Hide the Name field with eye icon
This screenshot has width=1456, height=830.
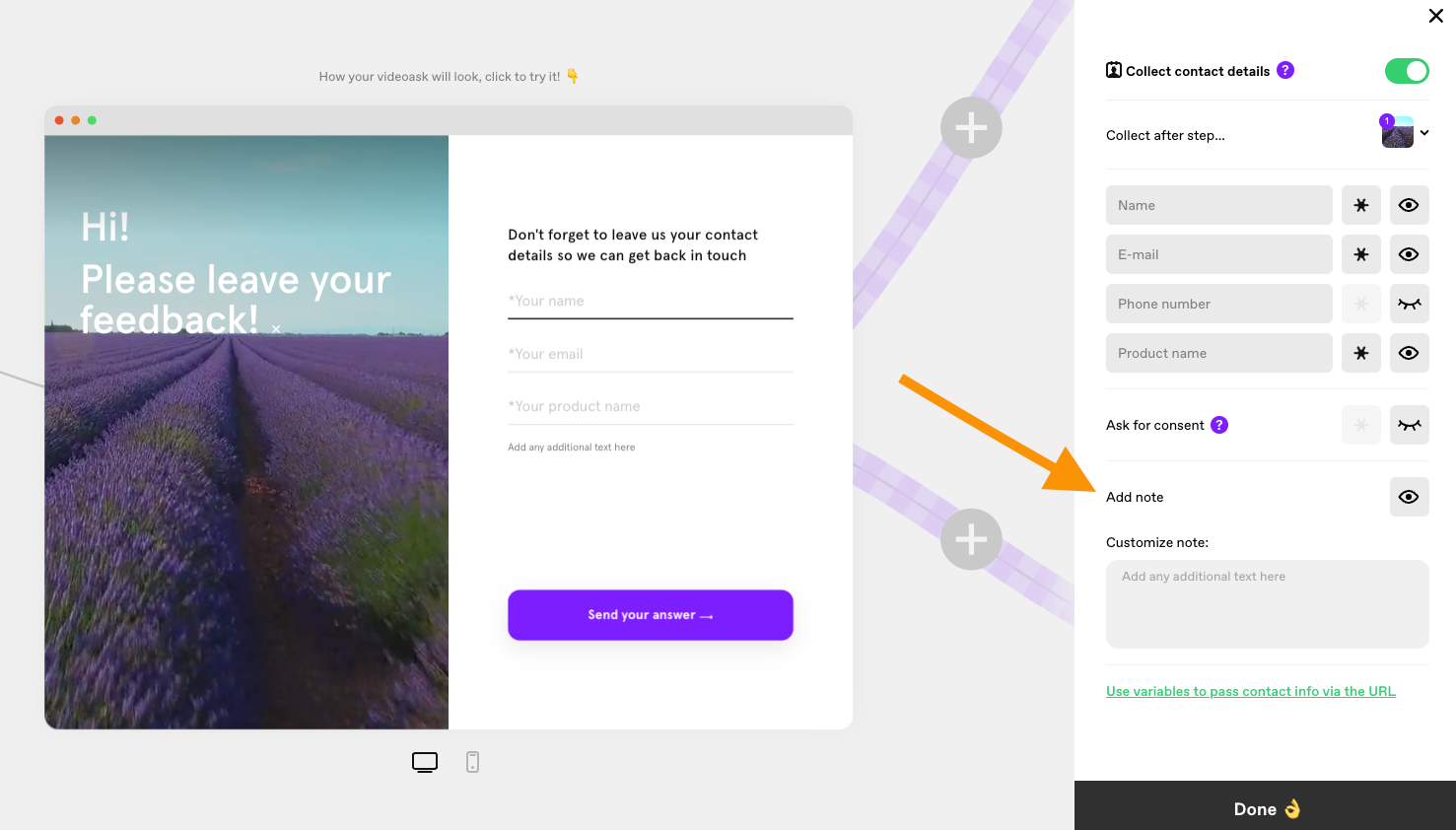(x=1410, y=205)
